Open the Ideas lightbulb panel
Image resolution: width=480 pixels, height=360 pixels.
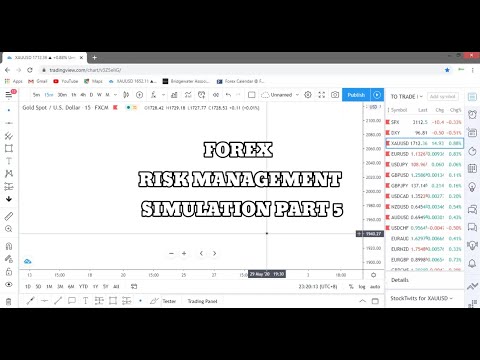click(x=472, y=187)
